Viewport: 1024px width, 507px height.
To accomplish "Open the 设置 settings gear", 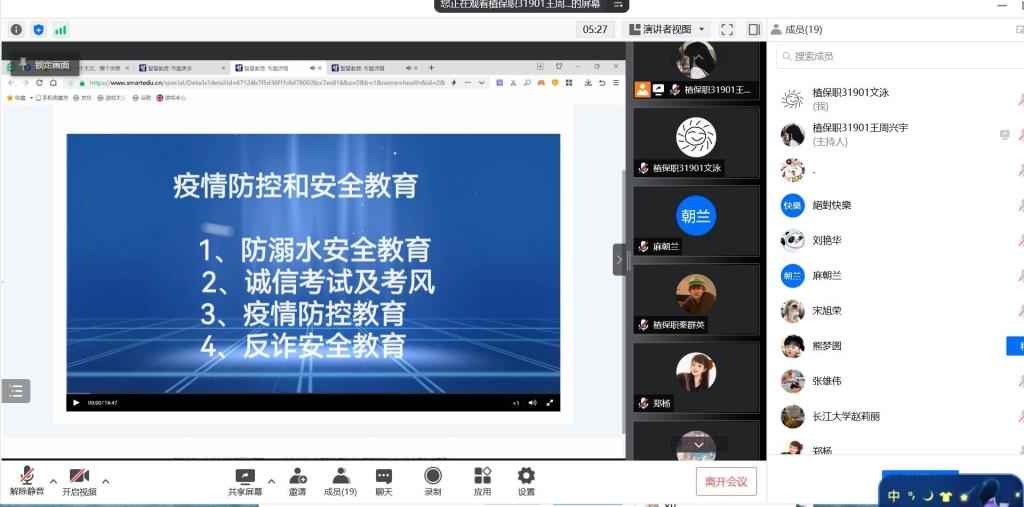I will tap(526, 481).
